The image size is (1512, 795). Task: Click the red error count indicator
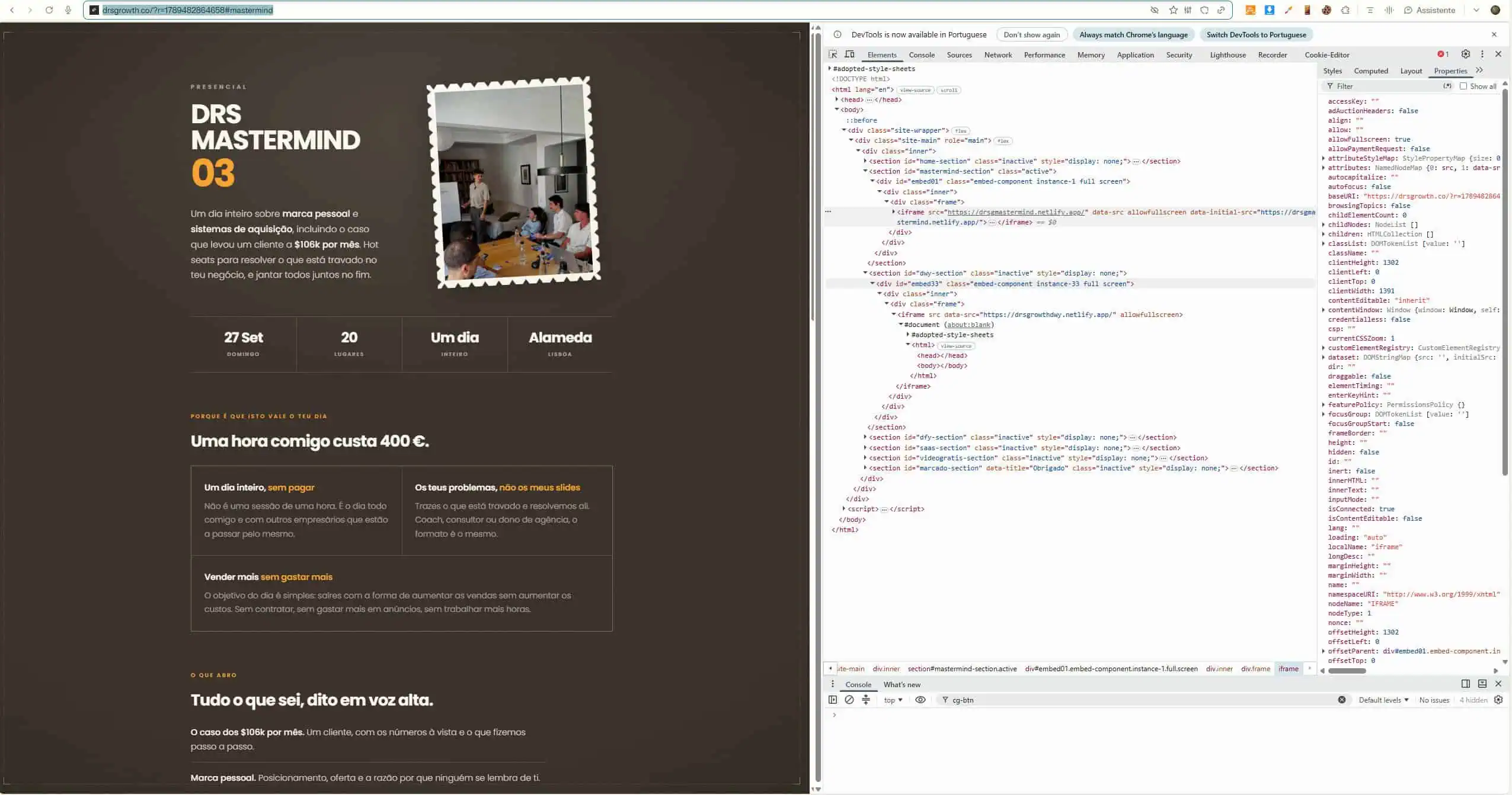click(x=1443, y=54)
